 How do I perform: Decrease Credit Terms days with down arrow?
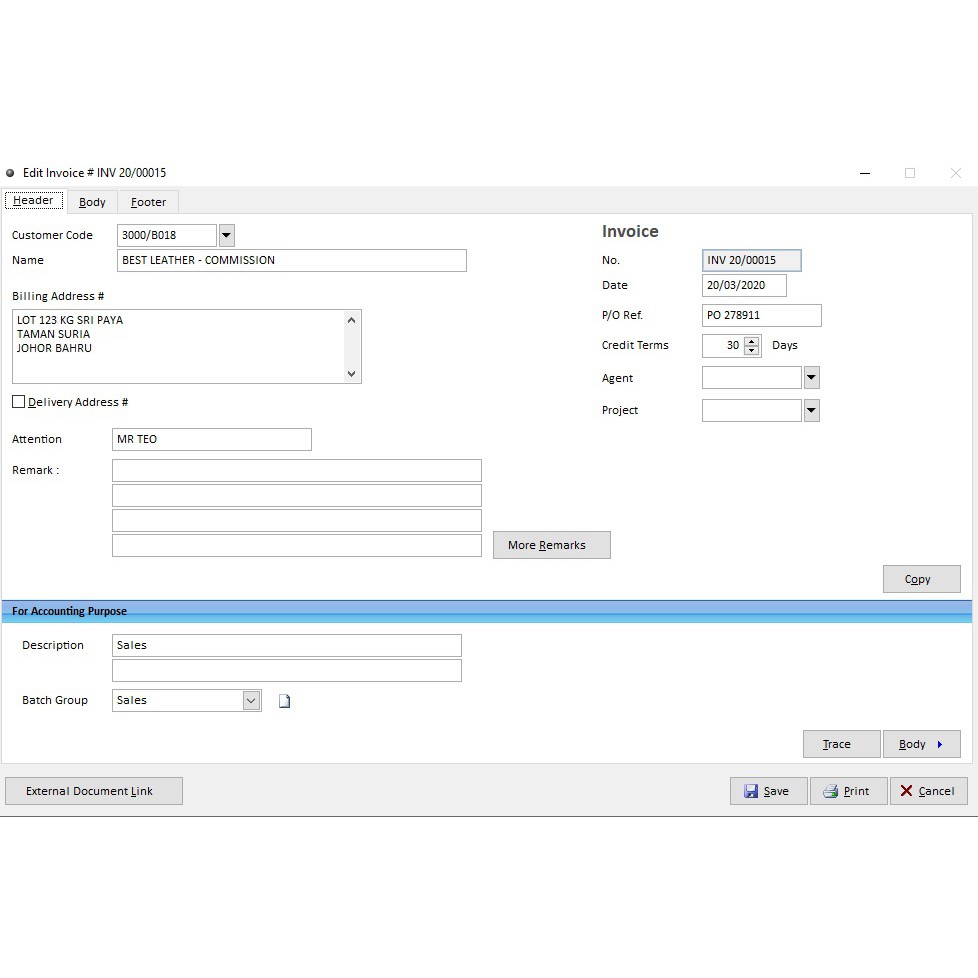752,351
